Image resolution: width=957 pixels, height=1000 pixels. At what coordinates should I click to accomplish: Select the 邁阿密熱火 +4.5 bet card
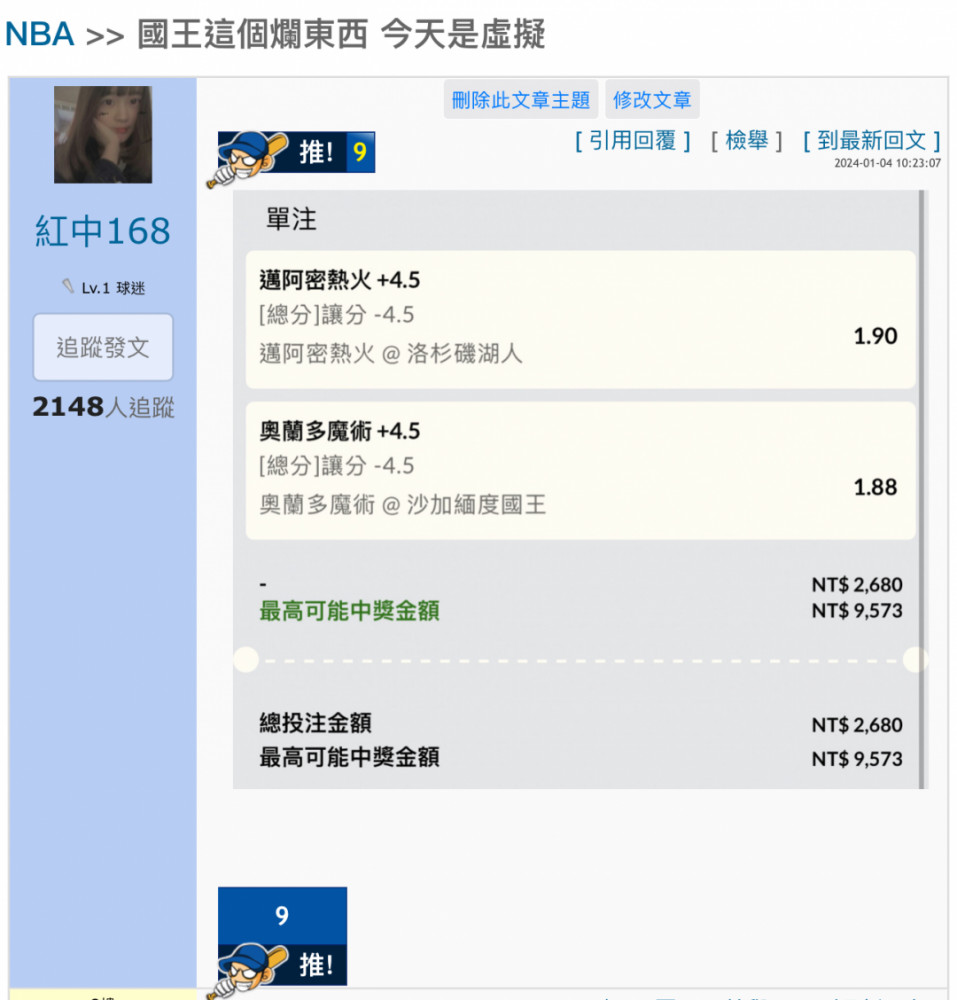pyautogui.click(x=580, y=319)
